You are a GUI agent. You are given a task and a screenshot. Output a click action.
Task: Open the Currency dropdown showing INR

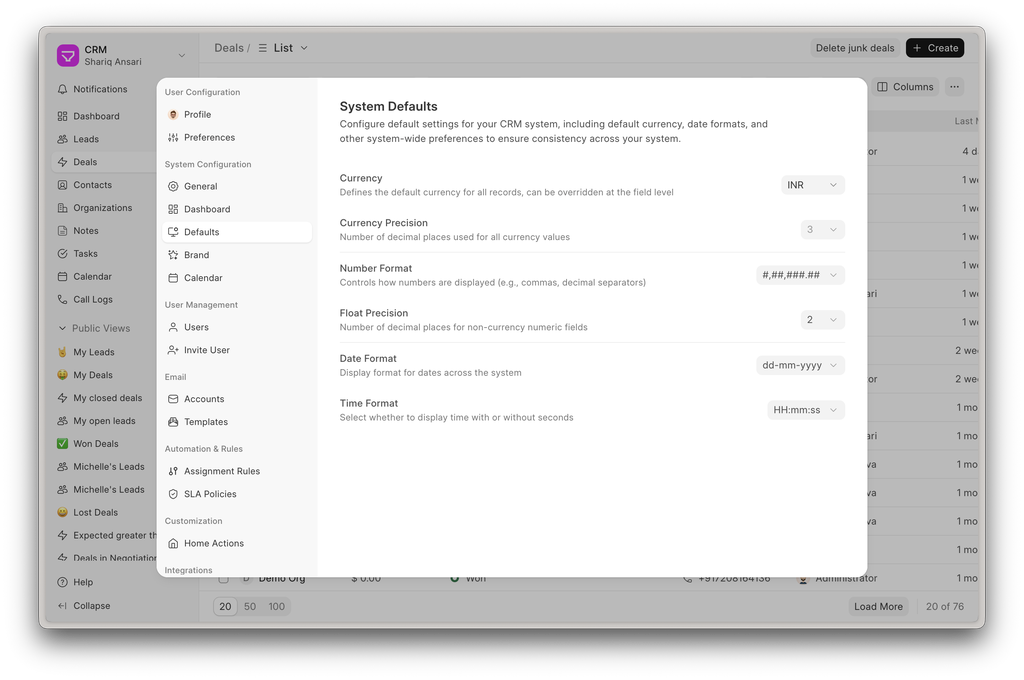point(812,185)
